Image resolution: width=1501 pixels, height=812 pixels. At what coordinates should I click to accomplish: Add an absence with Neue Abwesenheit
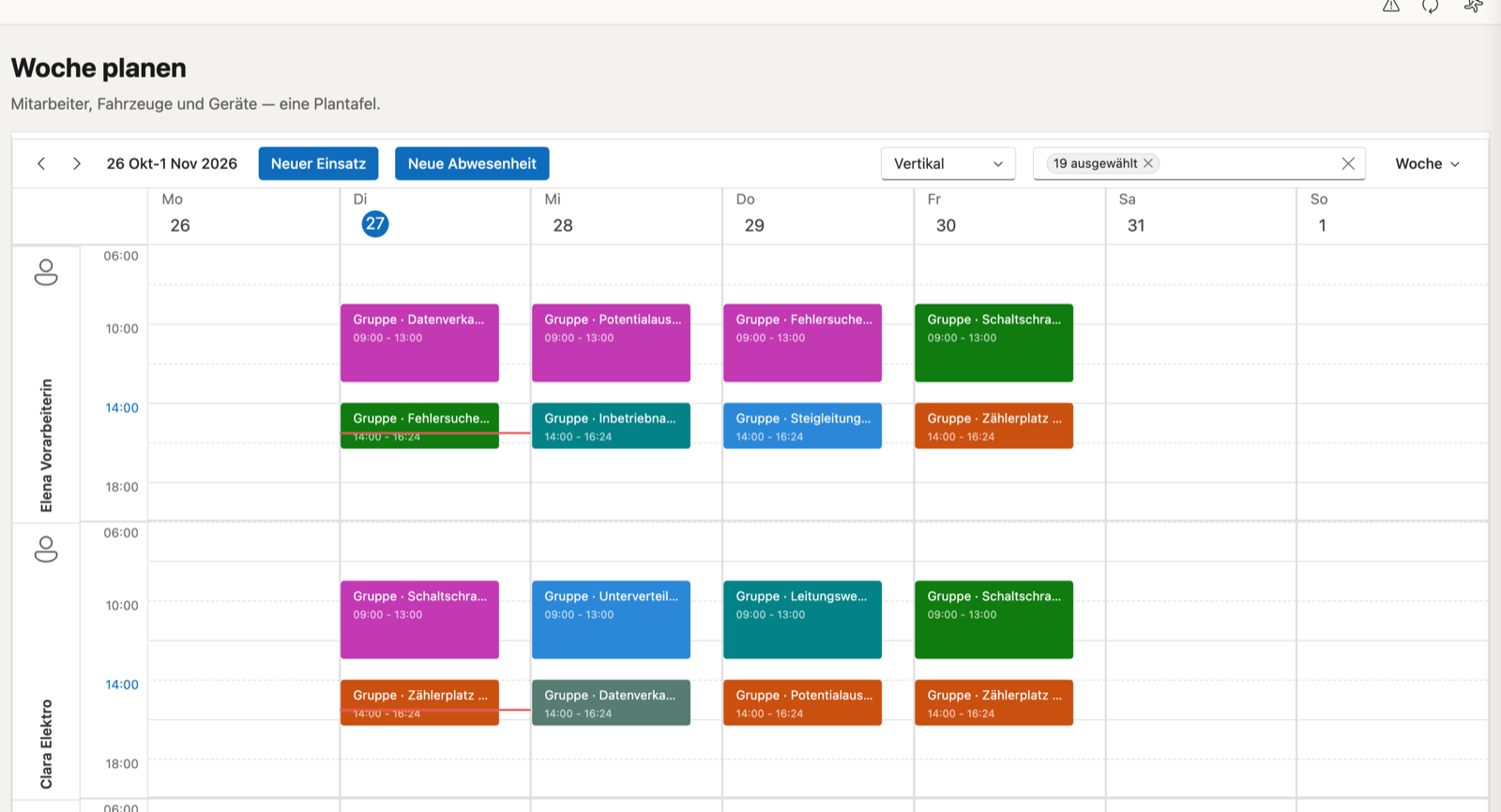pyautogui.click(x=472, y=163)
